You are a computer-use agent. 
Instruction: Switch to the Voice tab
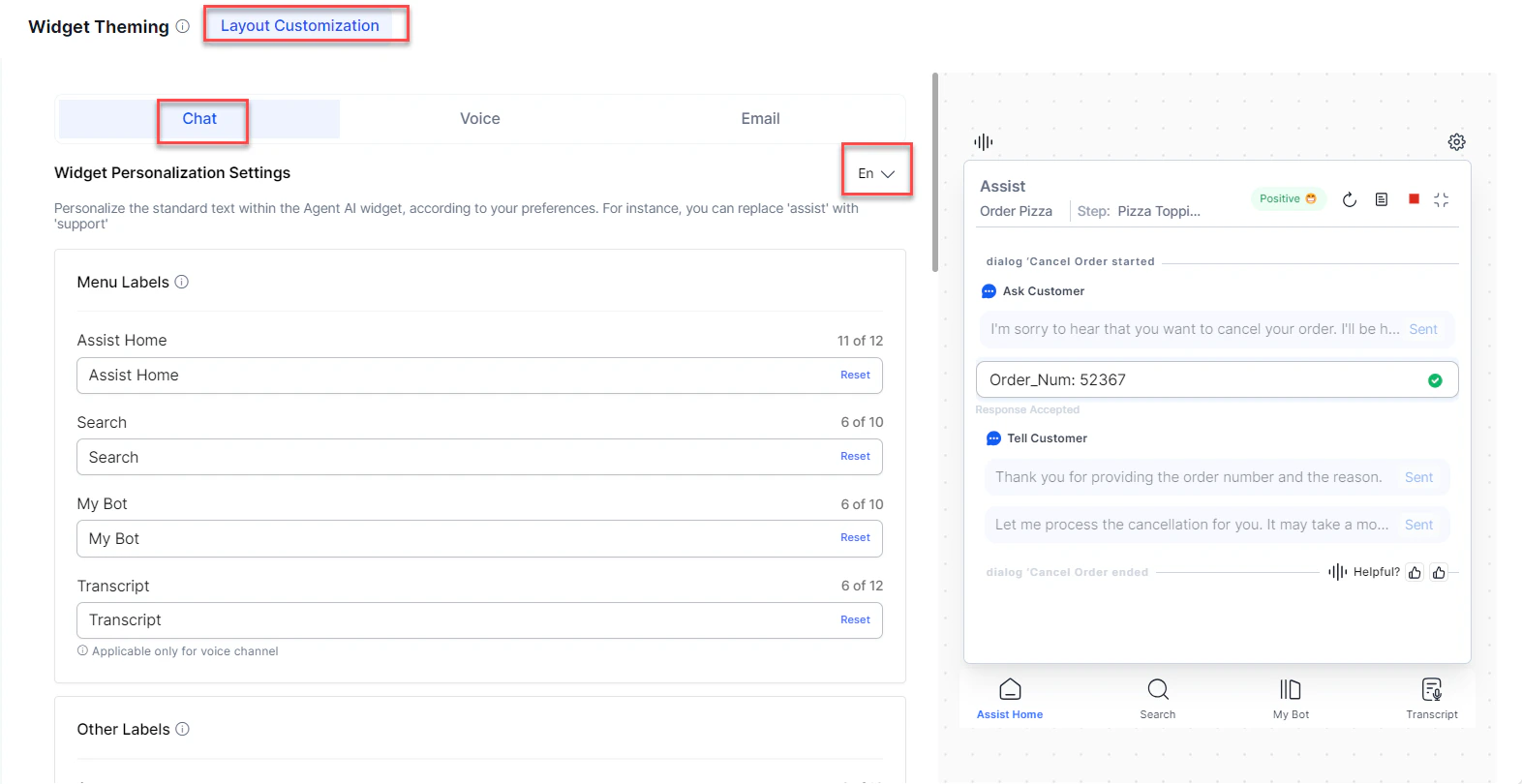point(480,118)
